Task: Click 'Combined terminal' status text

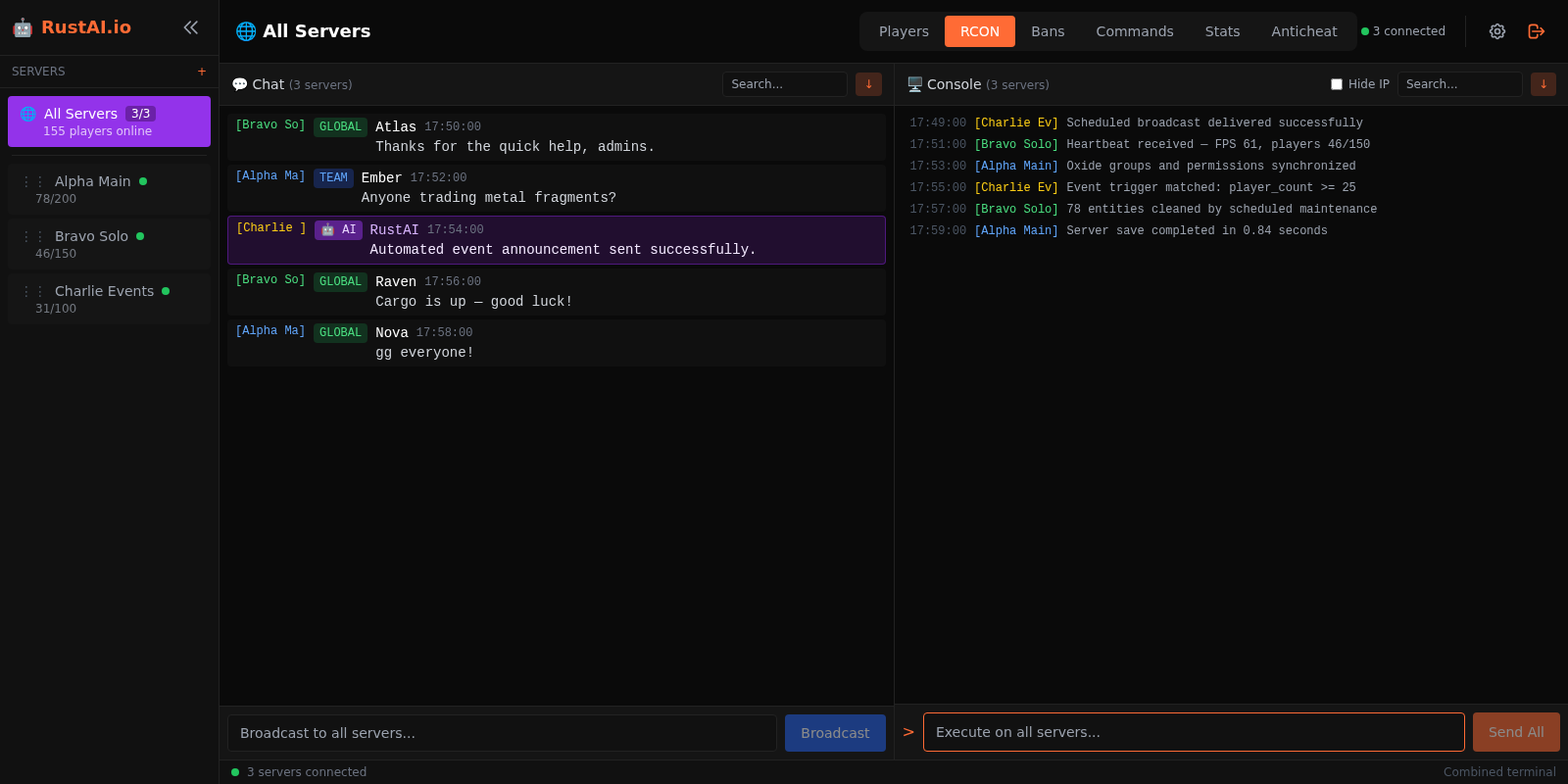Action: tap(1499, 772)
